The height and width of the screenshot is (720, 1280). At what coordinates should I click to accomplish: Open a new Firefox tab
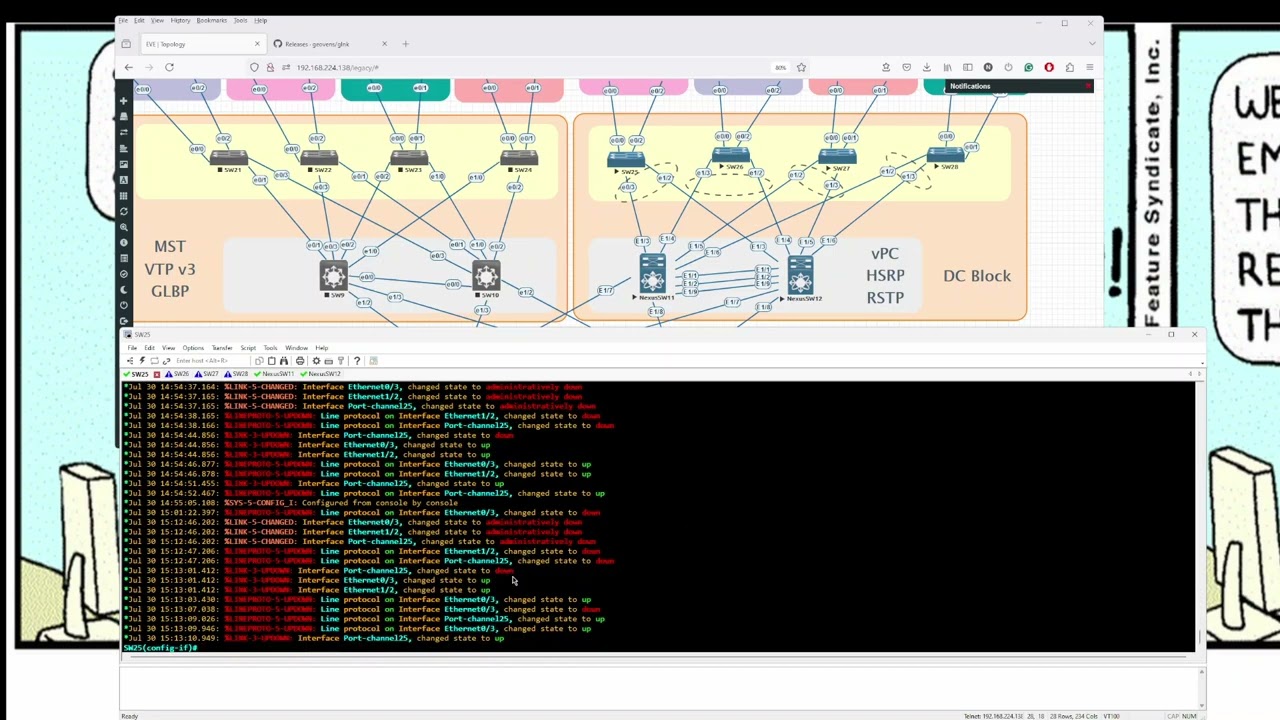tap(405, 44)
